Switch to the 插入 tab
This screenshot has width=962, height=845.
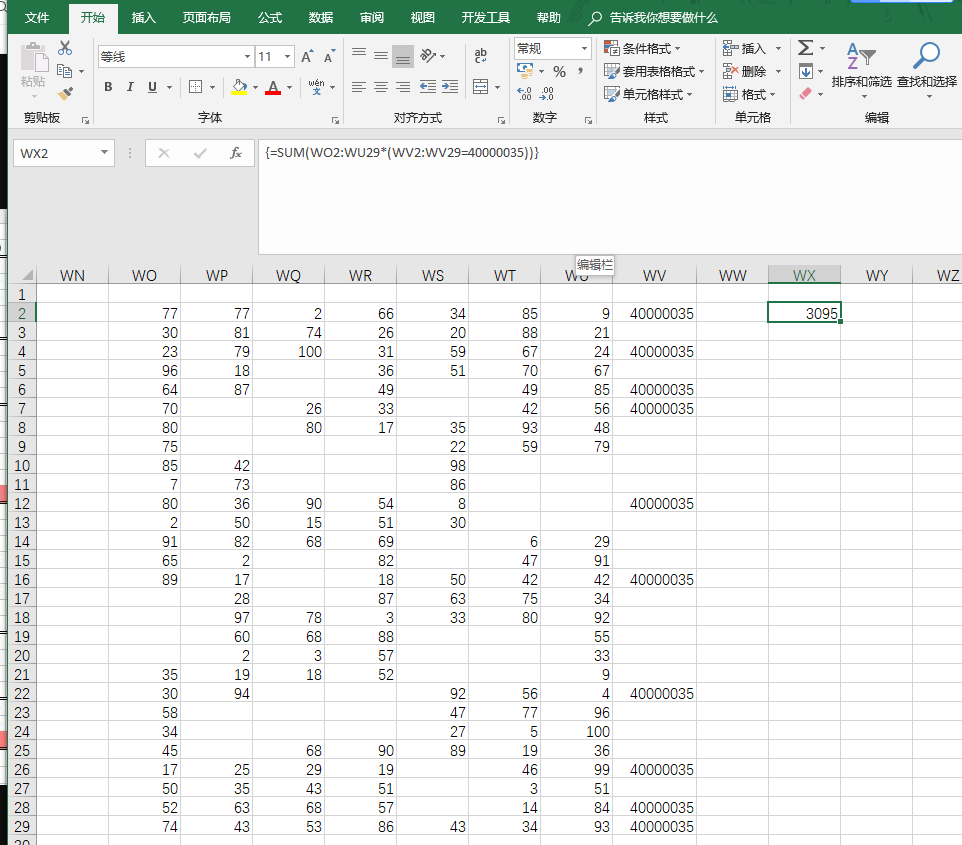coord(144,18)
